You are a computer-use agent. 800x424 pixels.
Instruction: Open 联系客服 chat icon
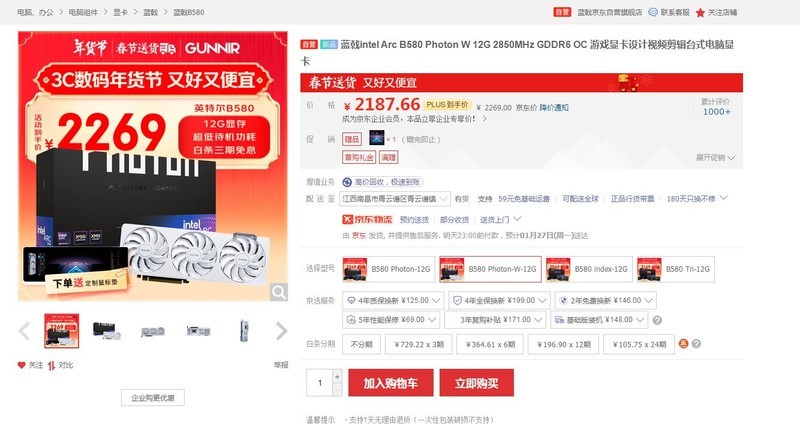click(653, 12)
